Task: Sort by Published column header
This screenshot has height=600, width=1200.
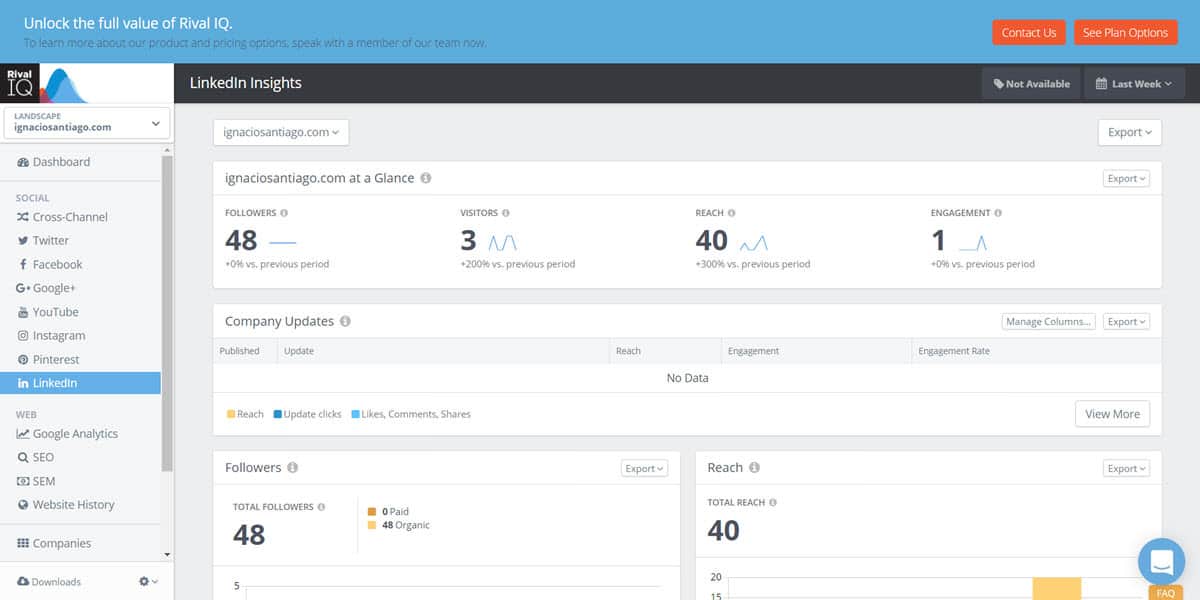Action: 244,351
